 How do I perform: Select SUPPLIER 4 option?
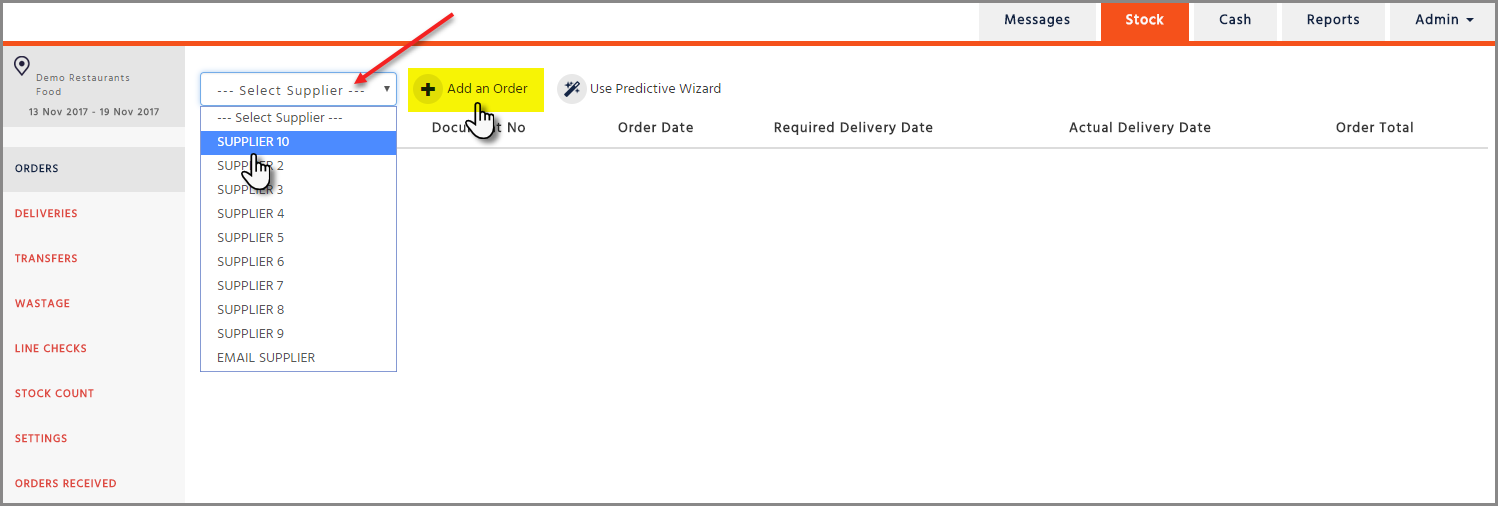coord(251,214)
